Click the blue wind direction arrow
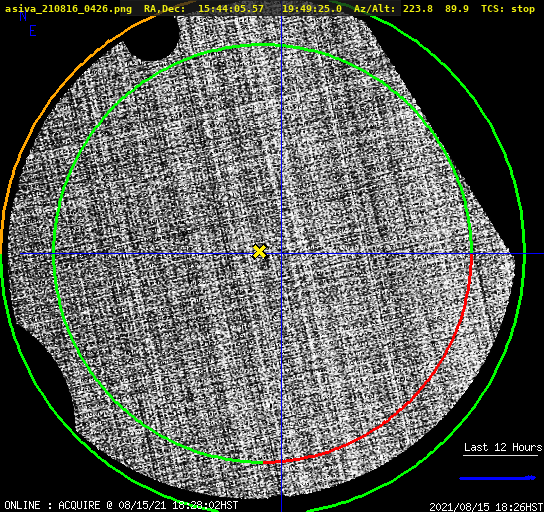Viewport: 544px width, 512px height. click(498, 478)
